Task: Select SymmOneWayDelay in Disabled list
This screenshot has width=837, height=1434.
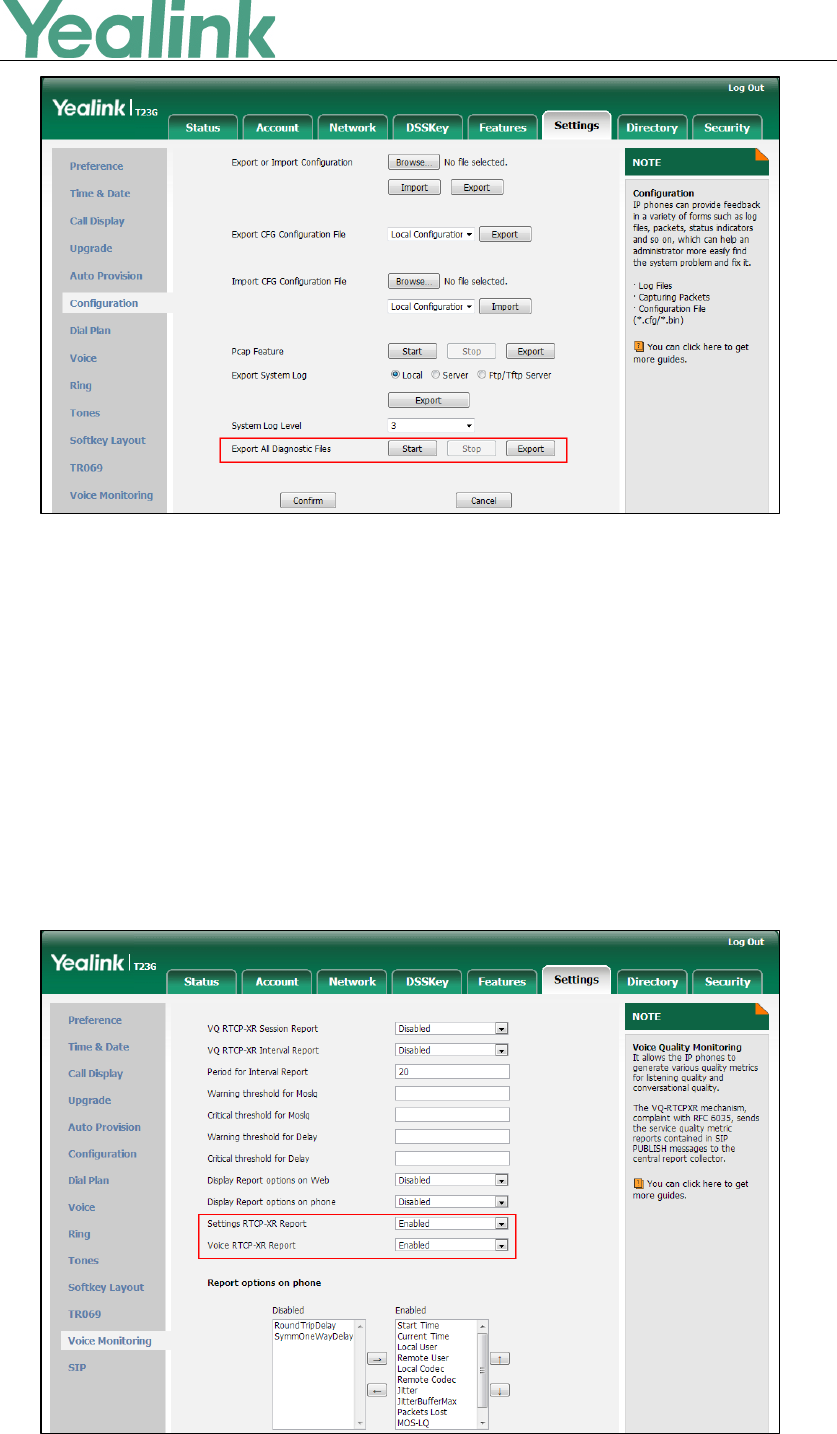Action: click(313, 1336)
